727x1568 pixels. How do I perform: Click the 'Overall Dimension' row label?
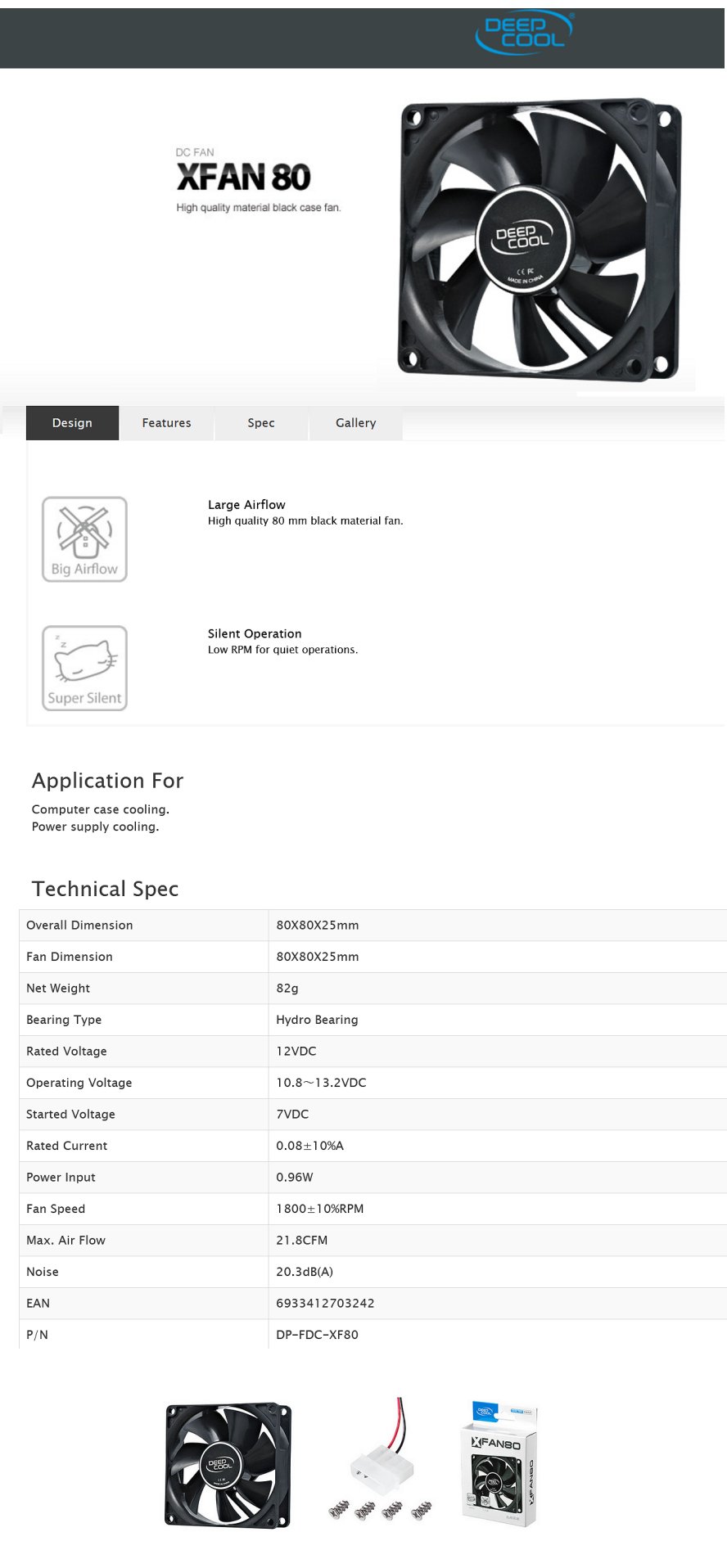(79, 925)
